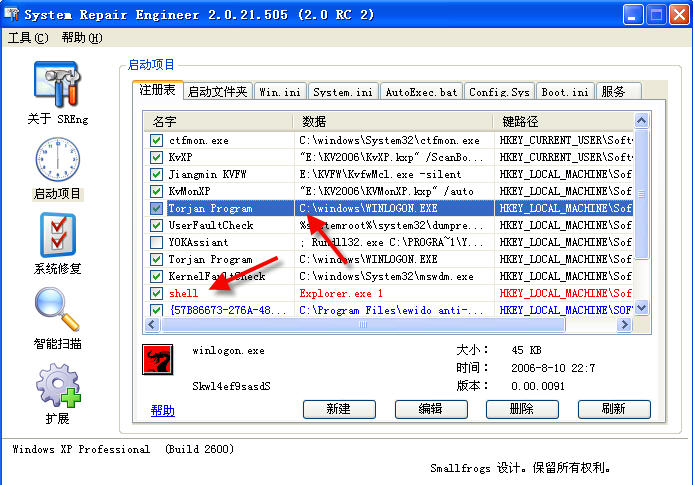Open the 系统修复 checklist icon
Viewport: 693px width, 485px height.
[57, 235]
